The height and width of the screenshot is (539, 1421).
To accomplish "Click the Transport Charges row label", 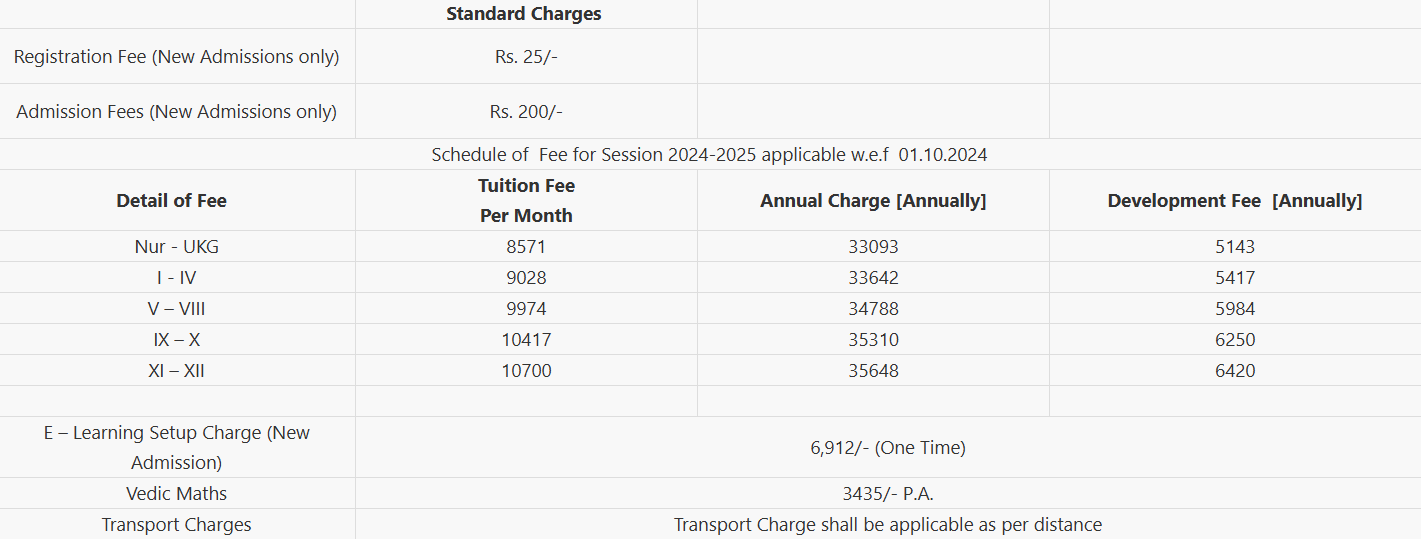I will coord(177,525).
